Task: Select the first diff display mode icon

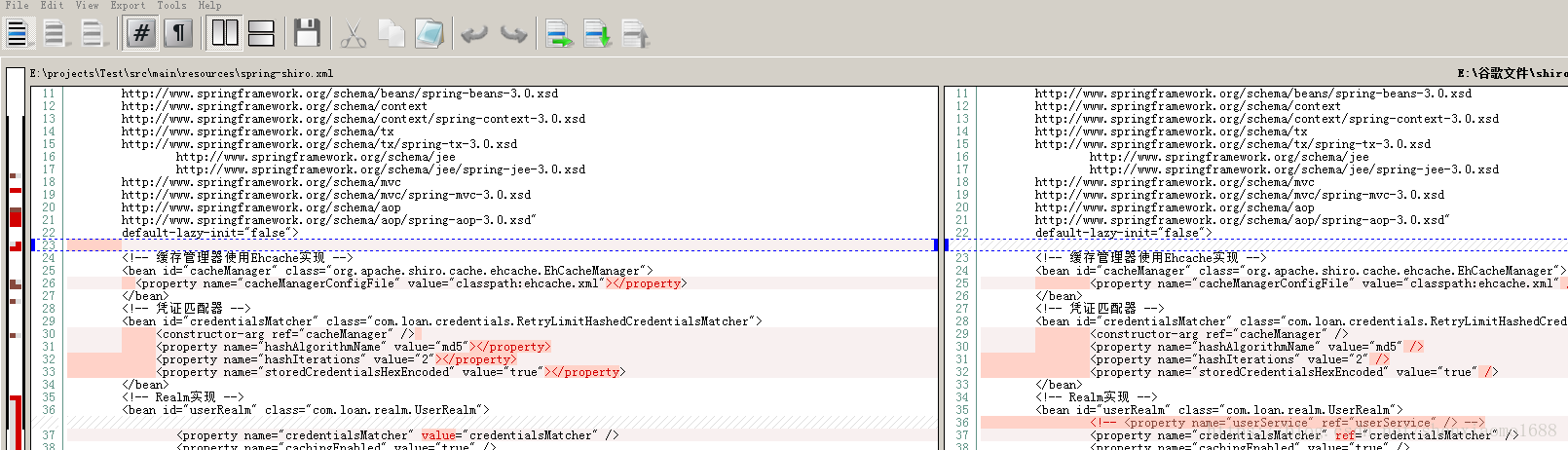Action: pyautogui.click(x=19, y=34)
